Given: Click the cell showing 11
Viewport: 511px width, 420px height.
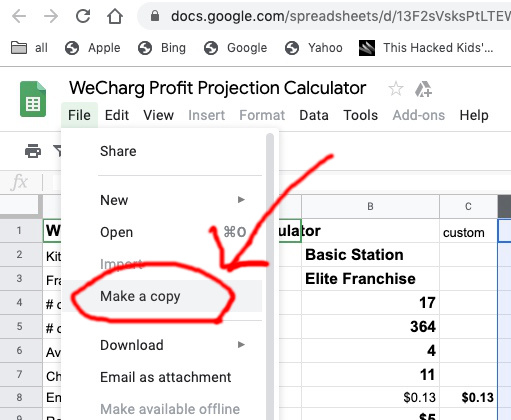Looking at the screenshot, I should (370, 375).
